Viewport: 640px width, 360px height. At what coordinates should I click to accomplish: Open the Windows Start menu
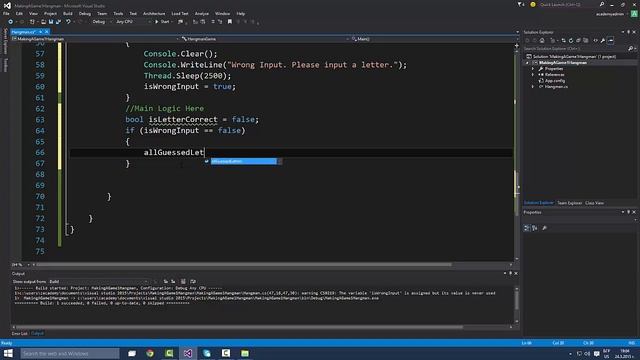click(8, 353)
